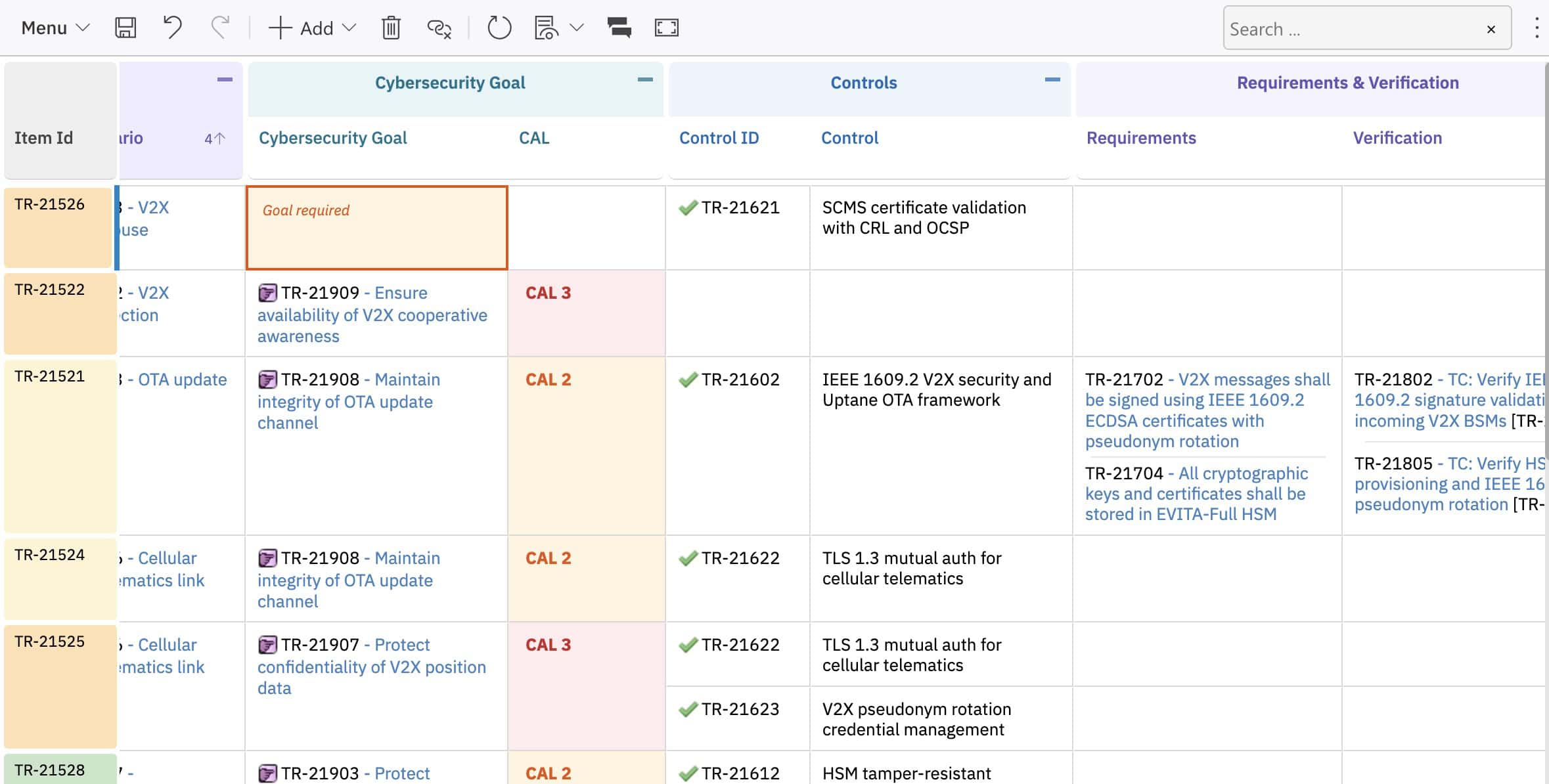Collapse the Cybersecurity Goal column group
The image size is (1549, 784).
pyautogui.click(x=645, y=79)
